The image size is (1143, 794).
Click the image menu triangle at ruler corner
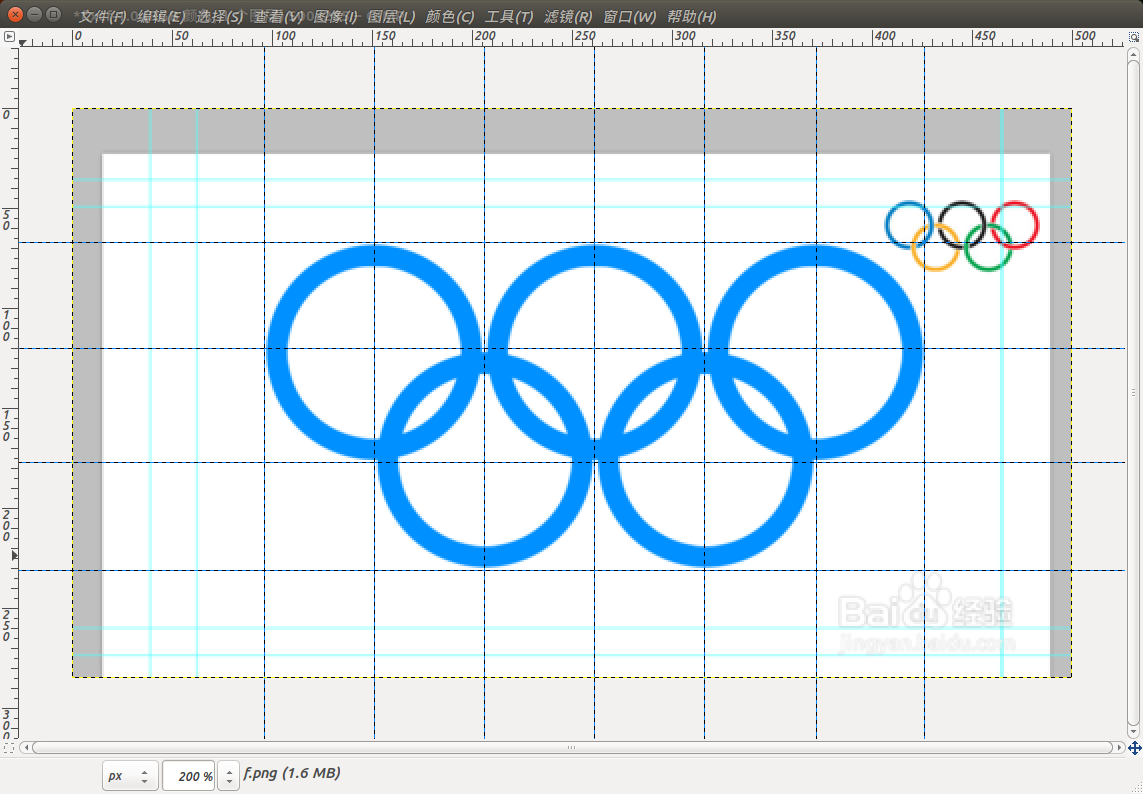pyautogui.click(x=9, y=36)
